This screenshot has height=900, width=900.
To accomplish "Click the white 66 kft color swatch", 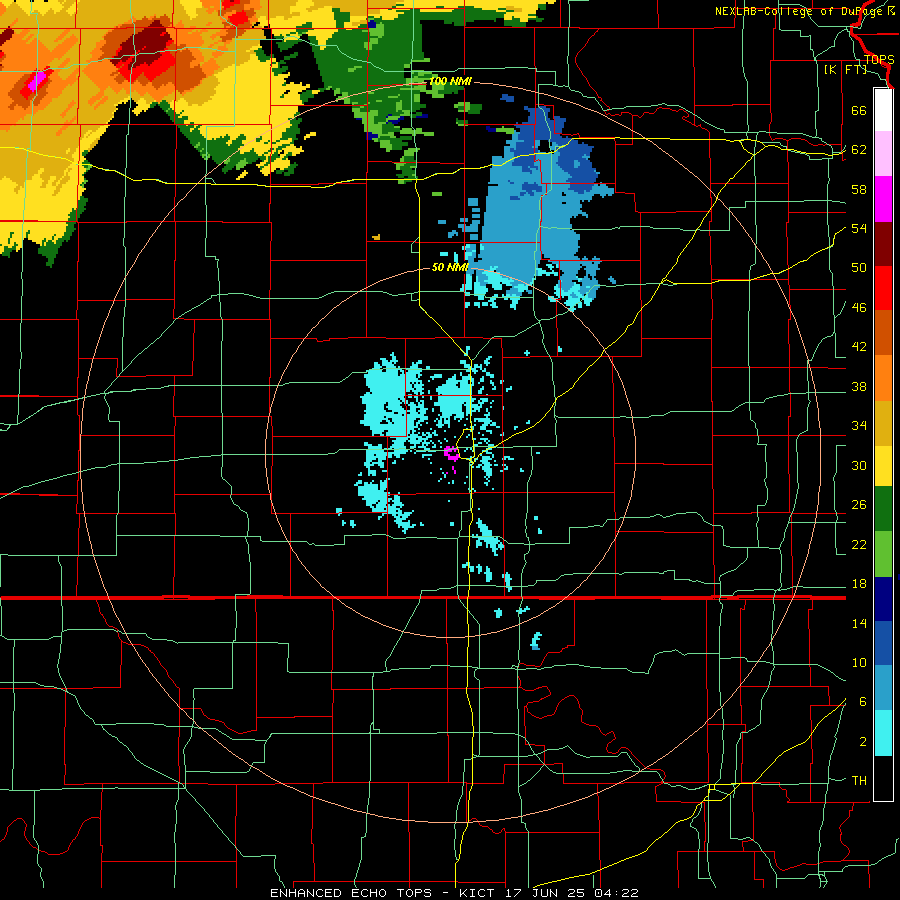I will coord(883,110).
